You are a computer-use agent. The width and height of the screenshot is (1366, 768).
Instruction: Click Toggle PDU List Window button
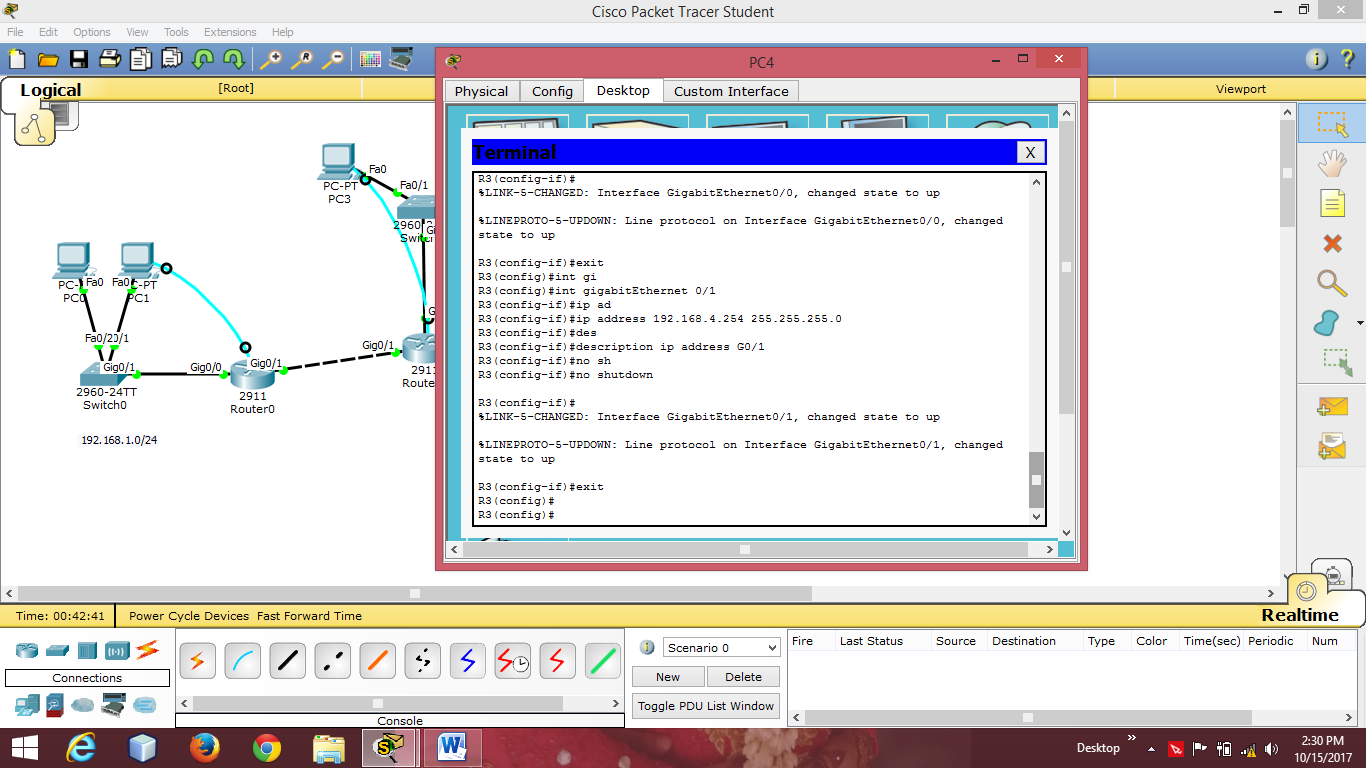click(706, 706)
